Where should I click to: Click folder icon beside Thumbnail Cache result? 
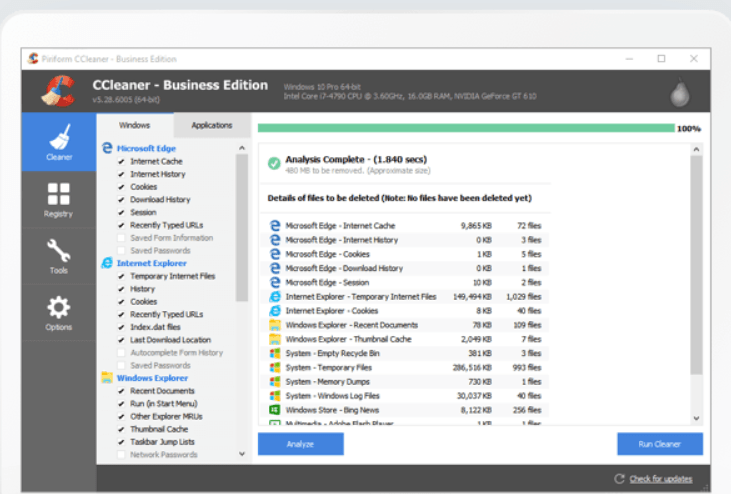[x=275, y=339]
